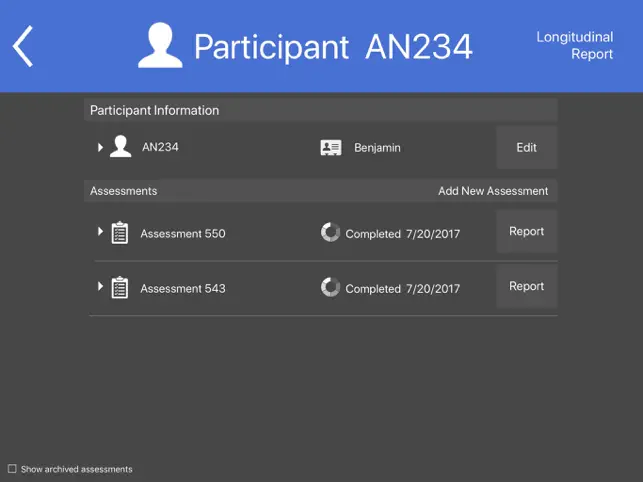Expand the Assessment 543 row
Viewport: 643px width, 482px height.
click(x=100, y=286)
